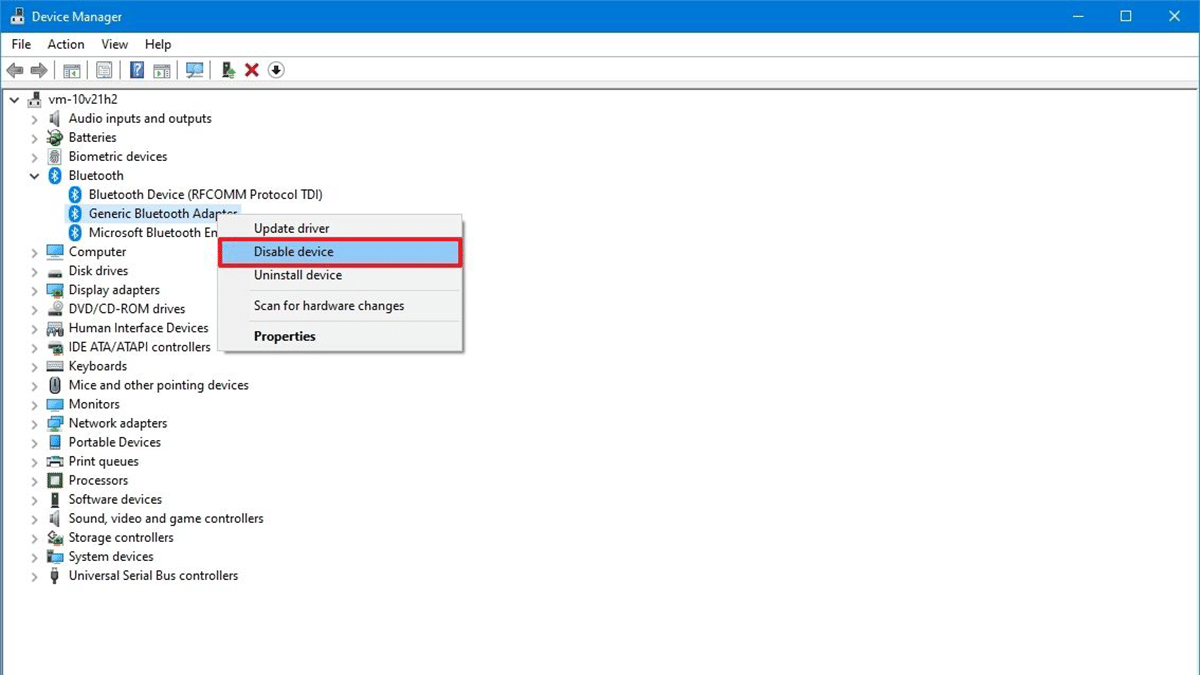
Task: Expand the Software devices category
Action: click(34, 499)
